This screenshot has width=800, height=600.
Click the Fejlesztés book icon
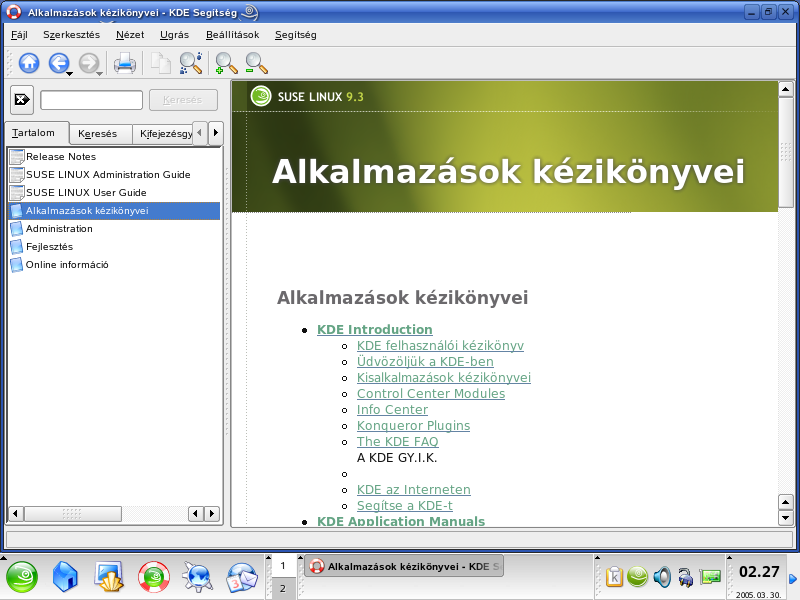[17, 247]
